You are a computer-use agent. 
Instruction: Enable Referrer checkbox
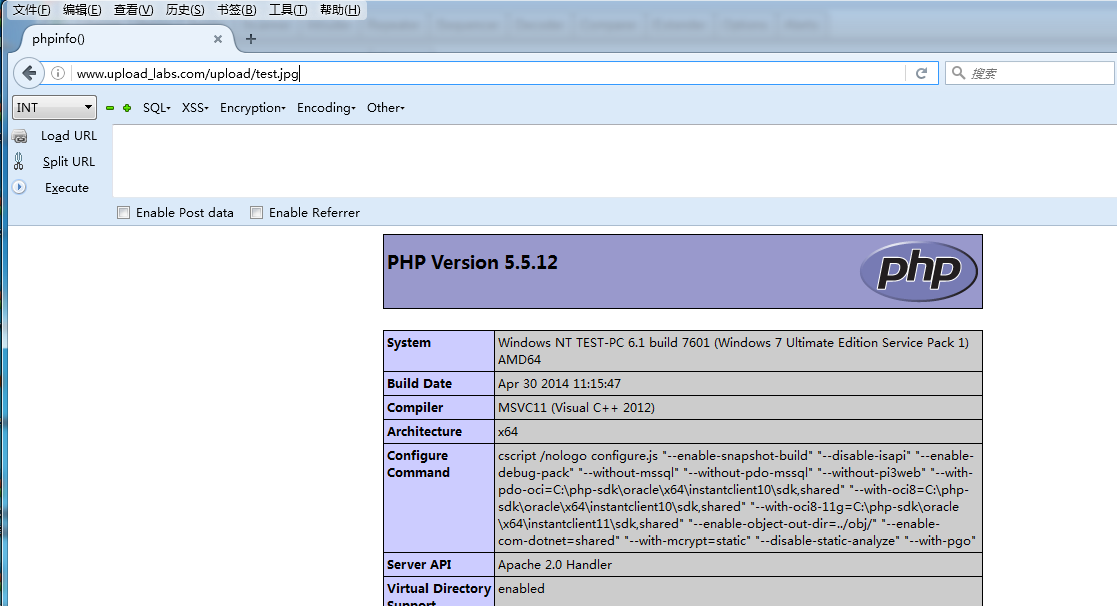(x=256, y=213)
